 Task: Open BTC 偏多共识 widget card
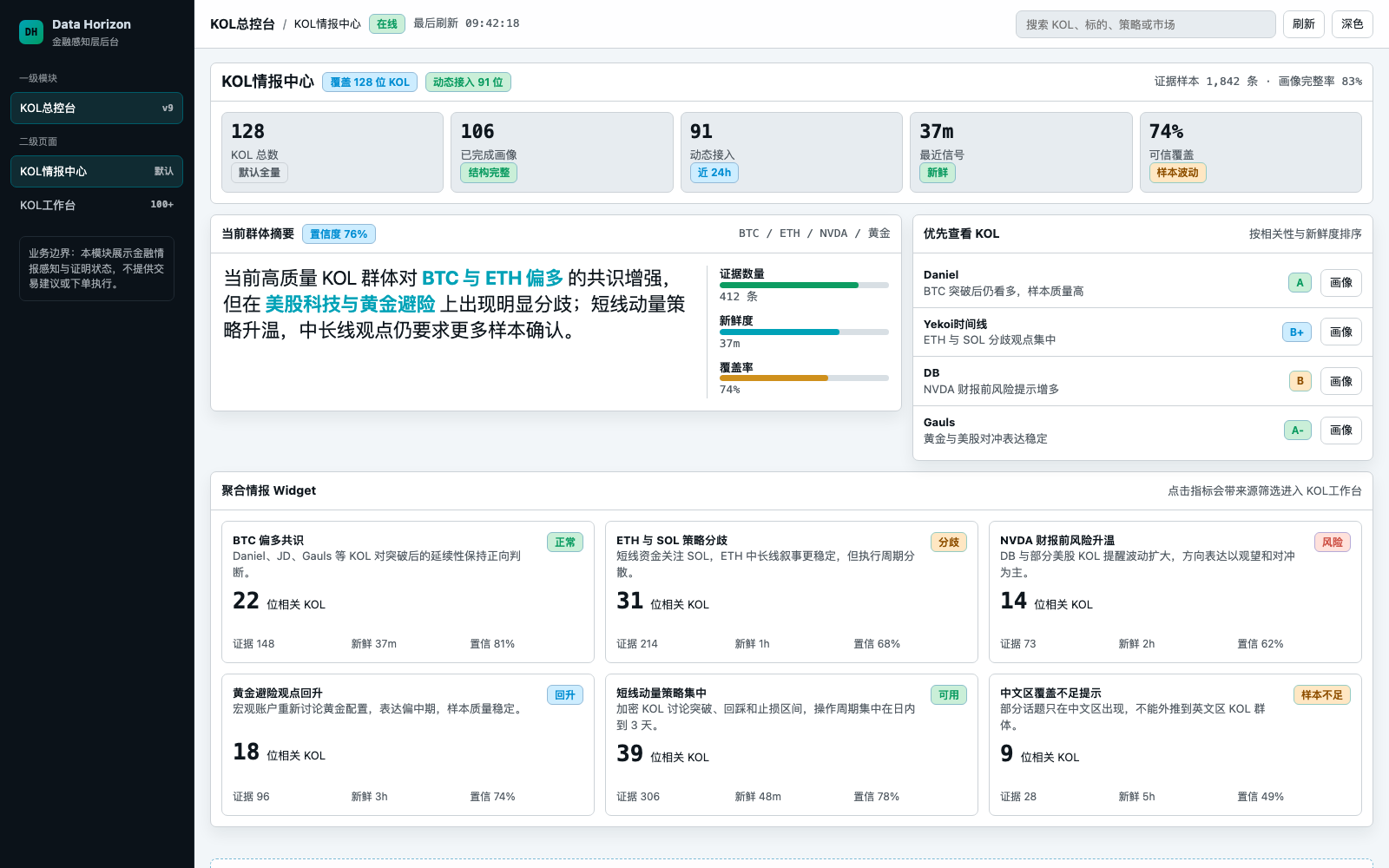(408, 592)
